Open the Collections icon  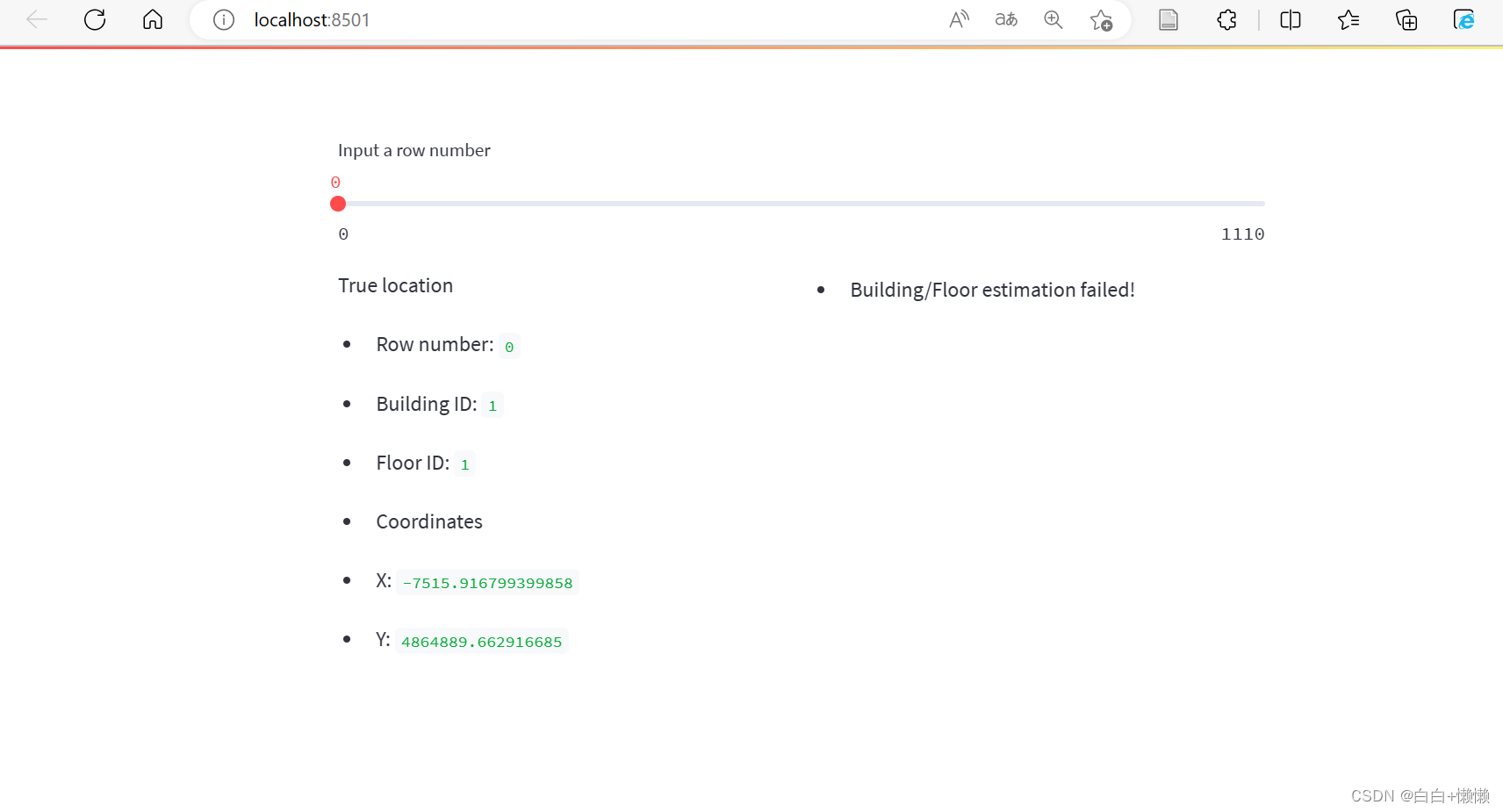pyautogui.click(x=1406, y=19)
